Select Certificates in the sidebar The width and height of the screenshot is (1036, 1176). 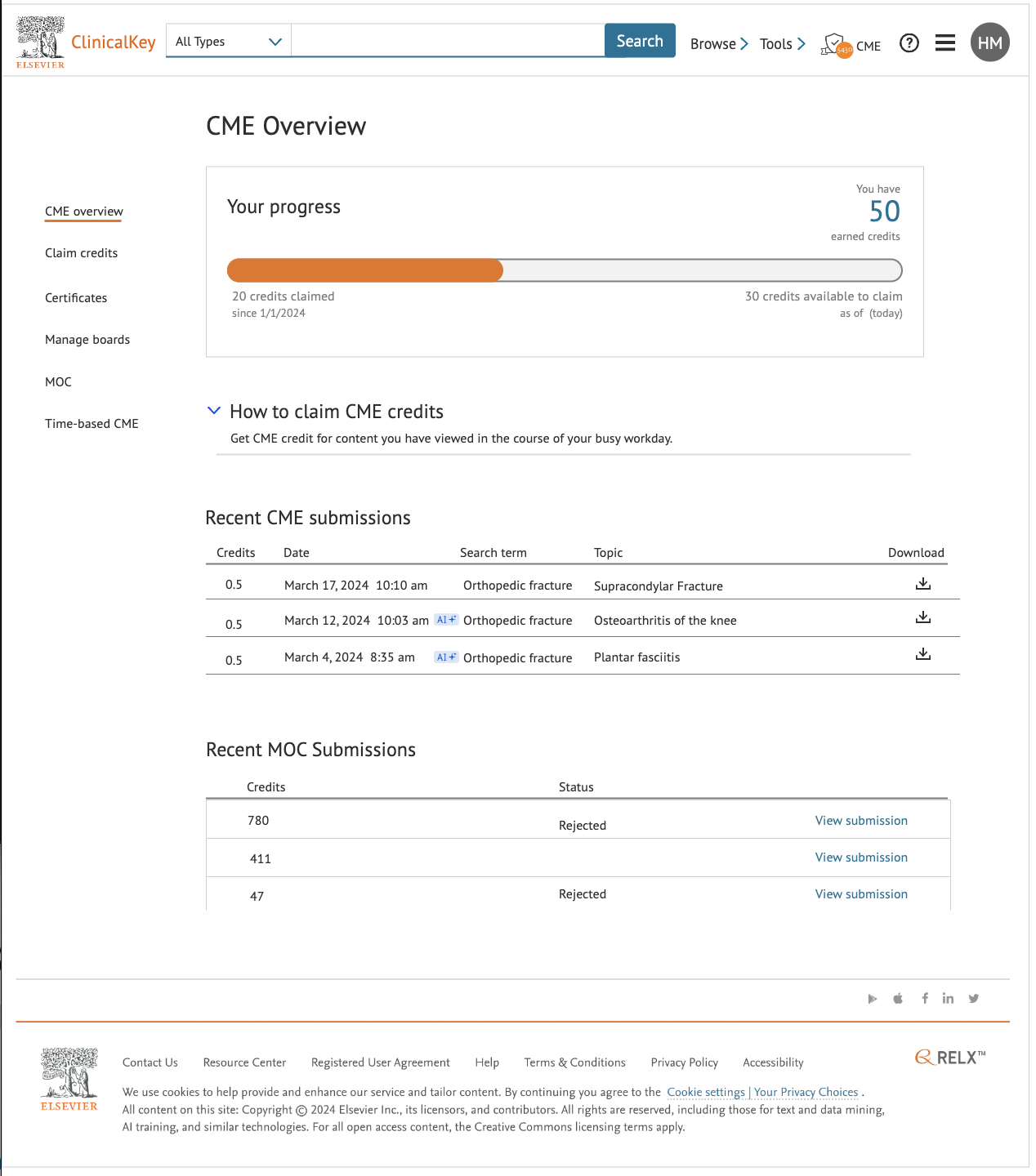(75, 297)
